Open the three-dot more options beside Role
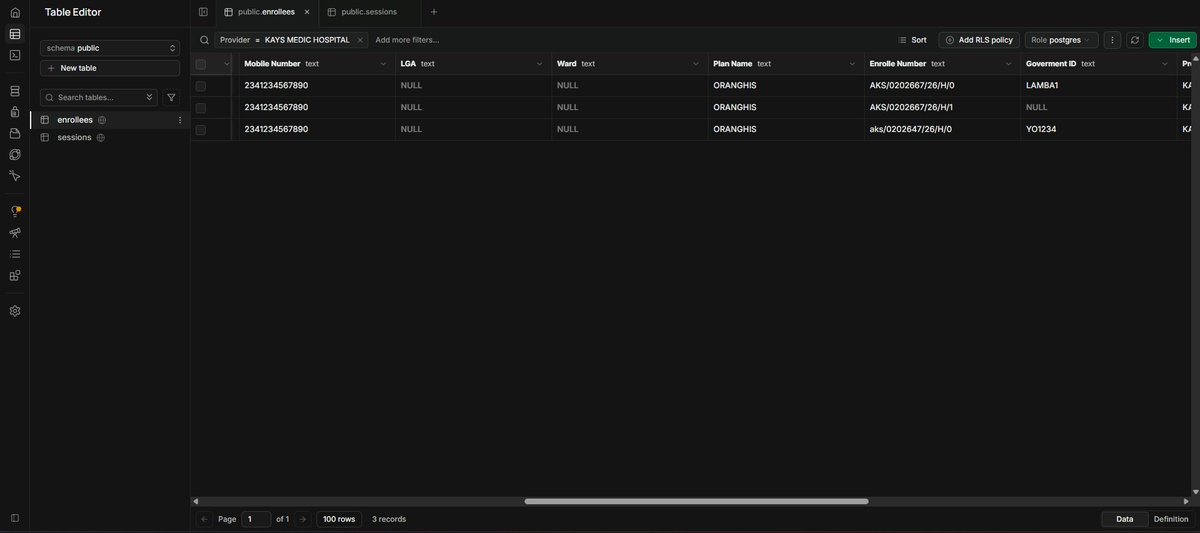Image resolution: width=1200 pixels, height=533 pixels. 1113,40
